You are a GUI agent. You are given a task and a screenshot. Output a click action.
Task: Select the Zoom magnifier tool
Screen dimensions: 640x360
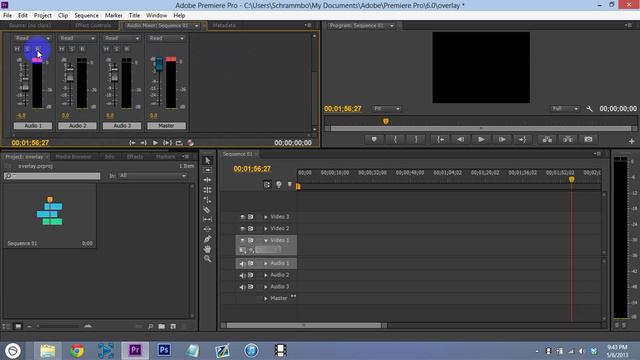click(x=207, y=258)
